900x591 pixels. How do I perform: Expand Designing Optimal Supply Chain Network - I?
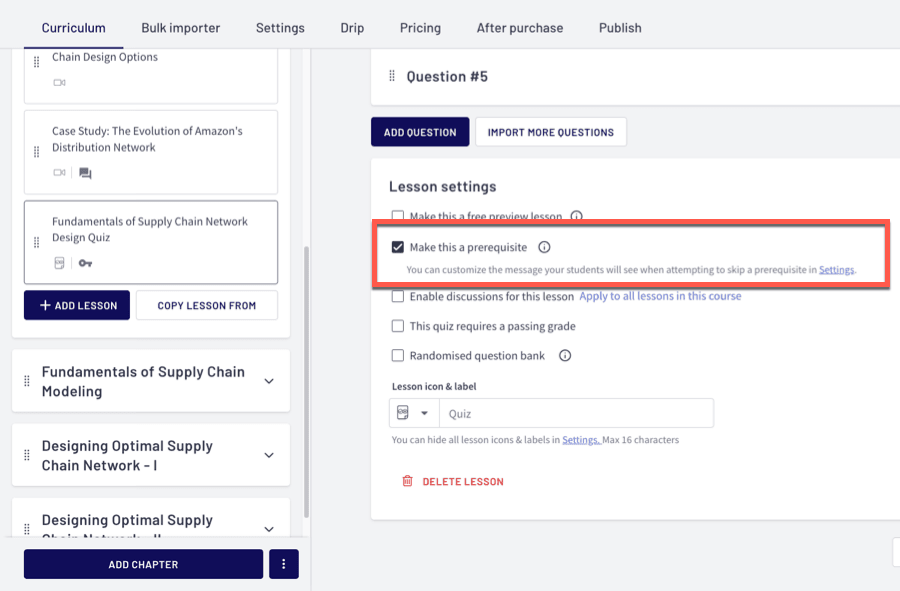tap(268, 455)
